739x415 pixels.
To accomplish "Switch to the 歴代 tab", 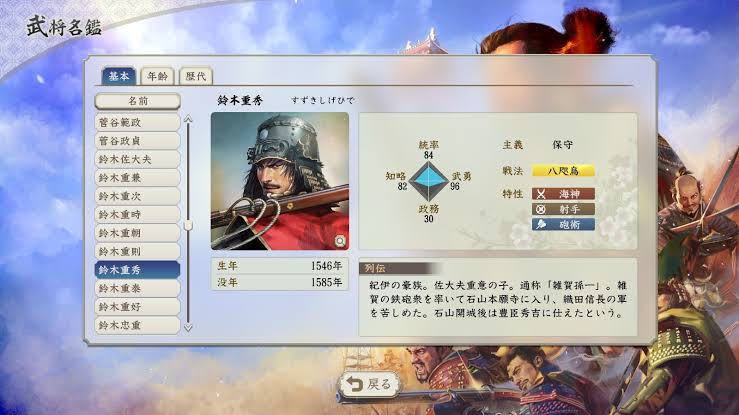I will [x=196, y=76].
